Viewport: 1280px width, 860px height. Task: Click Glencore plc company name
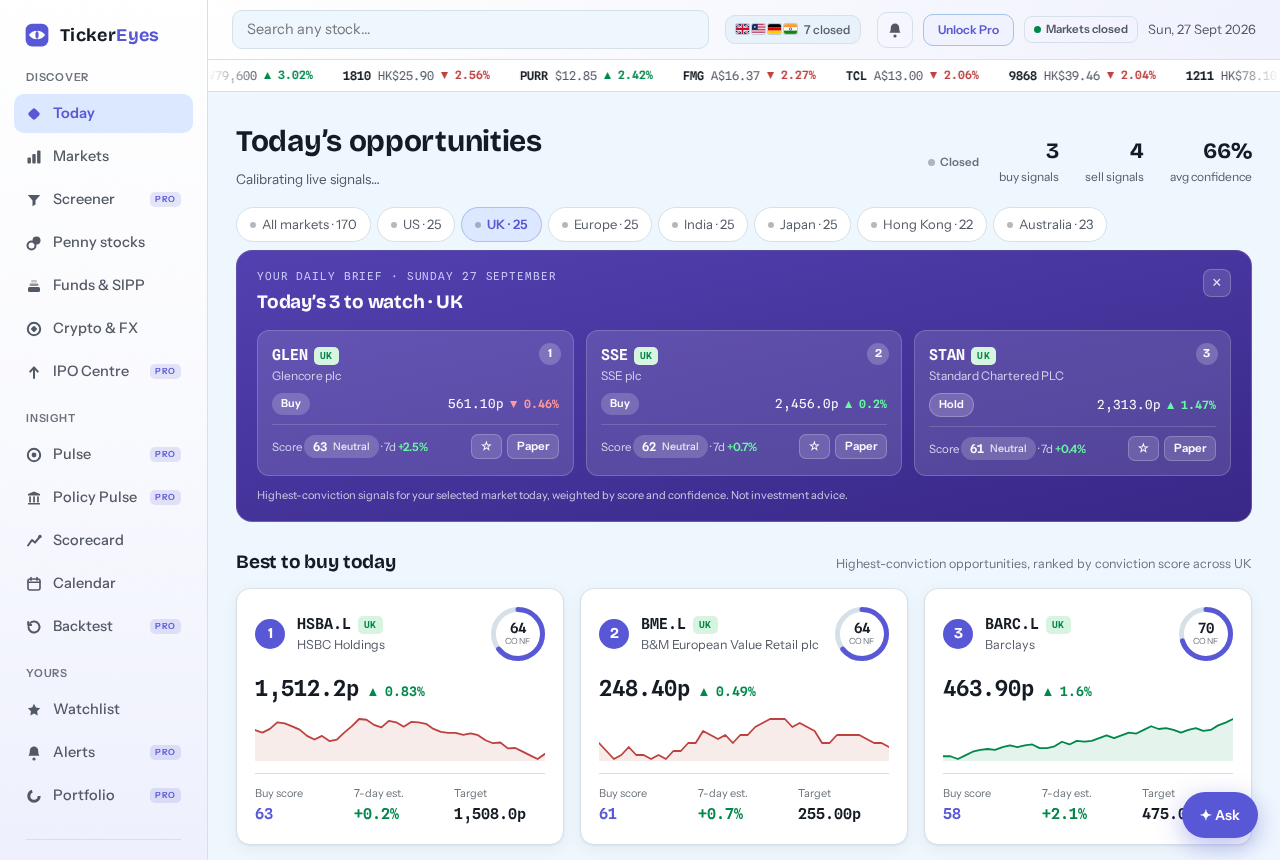coord(307,376)
